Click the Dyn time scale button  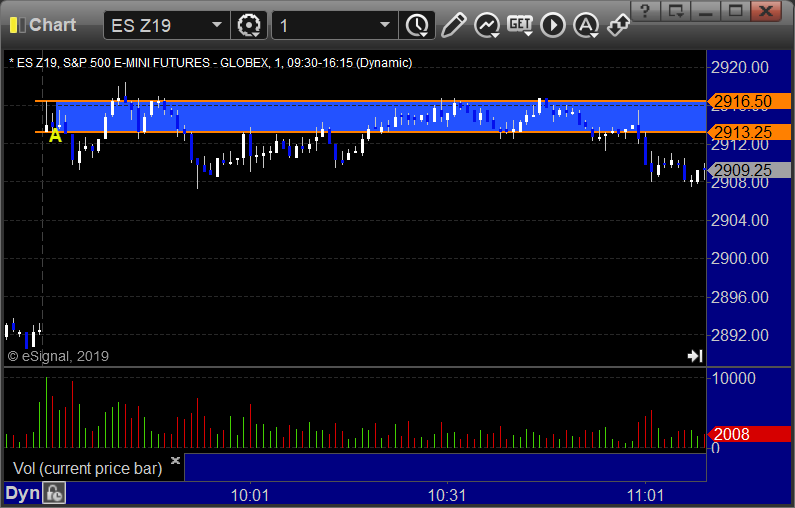coord(22,493)
